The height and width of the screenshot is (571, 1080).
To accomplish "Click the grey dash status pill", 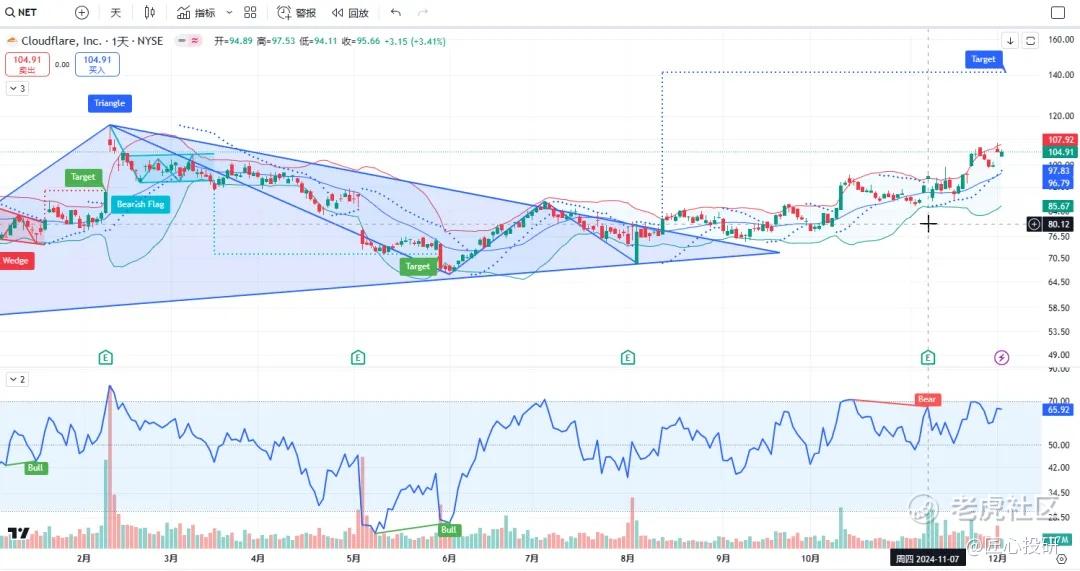I will pos(182,41).
